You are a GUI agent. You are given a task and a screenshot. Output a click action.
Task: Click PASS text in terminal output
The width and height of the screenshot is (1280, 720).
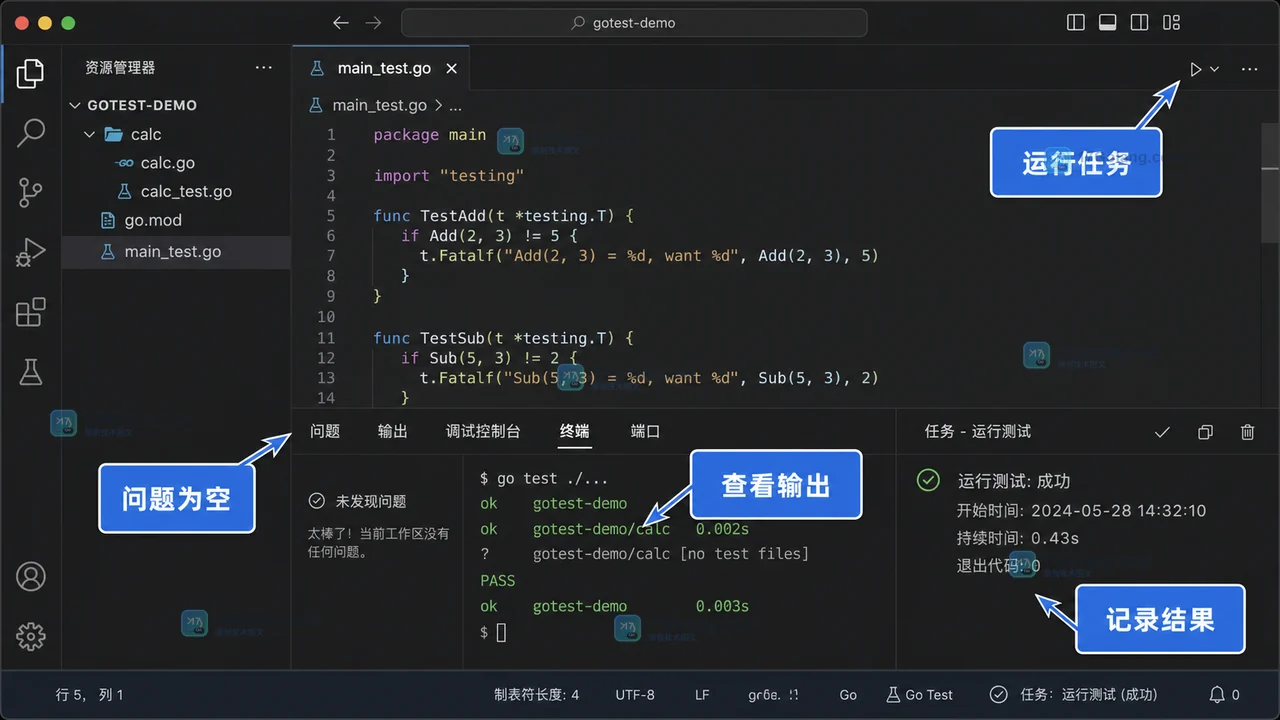point(498,581)
